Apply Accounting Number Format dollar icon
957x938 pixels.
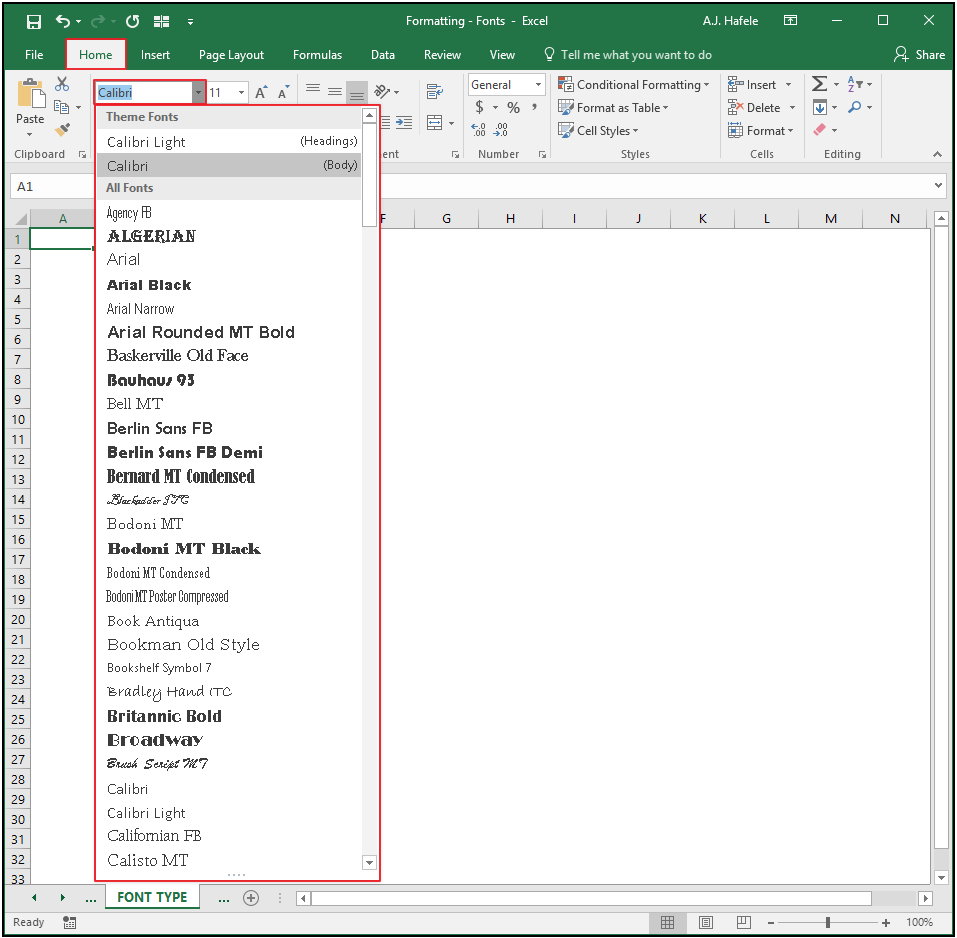(x=480, y=107)
